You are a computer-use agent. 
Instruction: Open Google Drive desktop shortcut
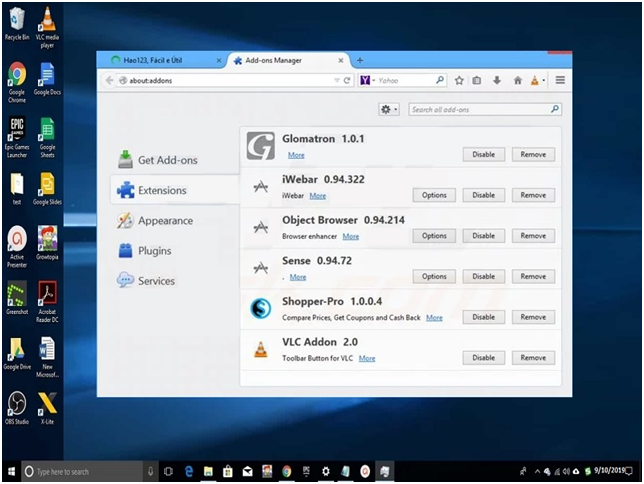pos(17,353)
